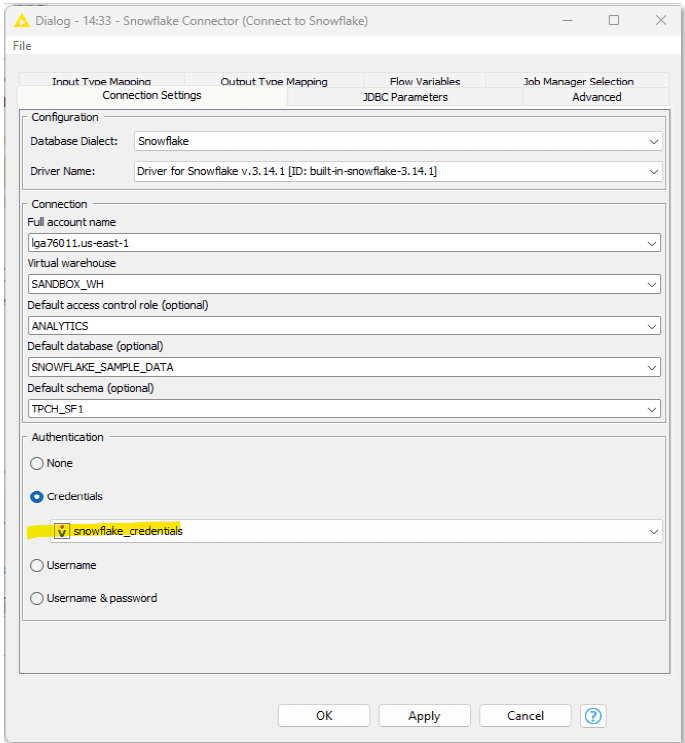Click the flow variable icon beside snowflake_credentials
685x743 pixels.
point(62,531)
